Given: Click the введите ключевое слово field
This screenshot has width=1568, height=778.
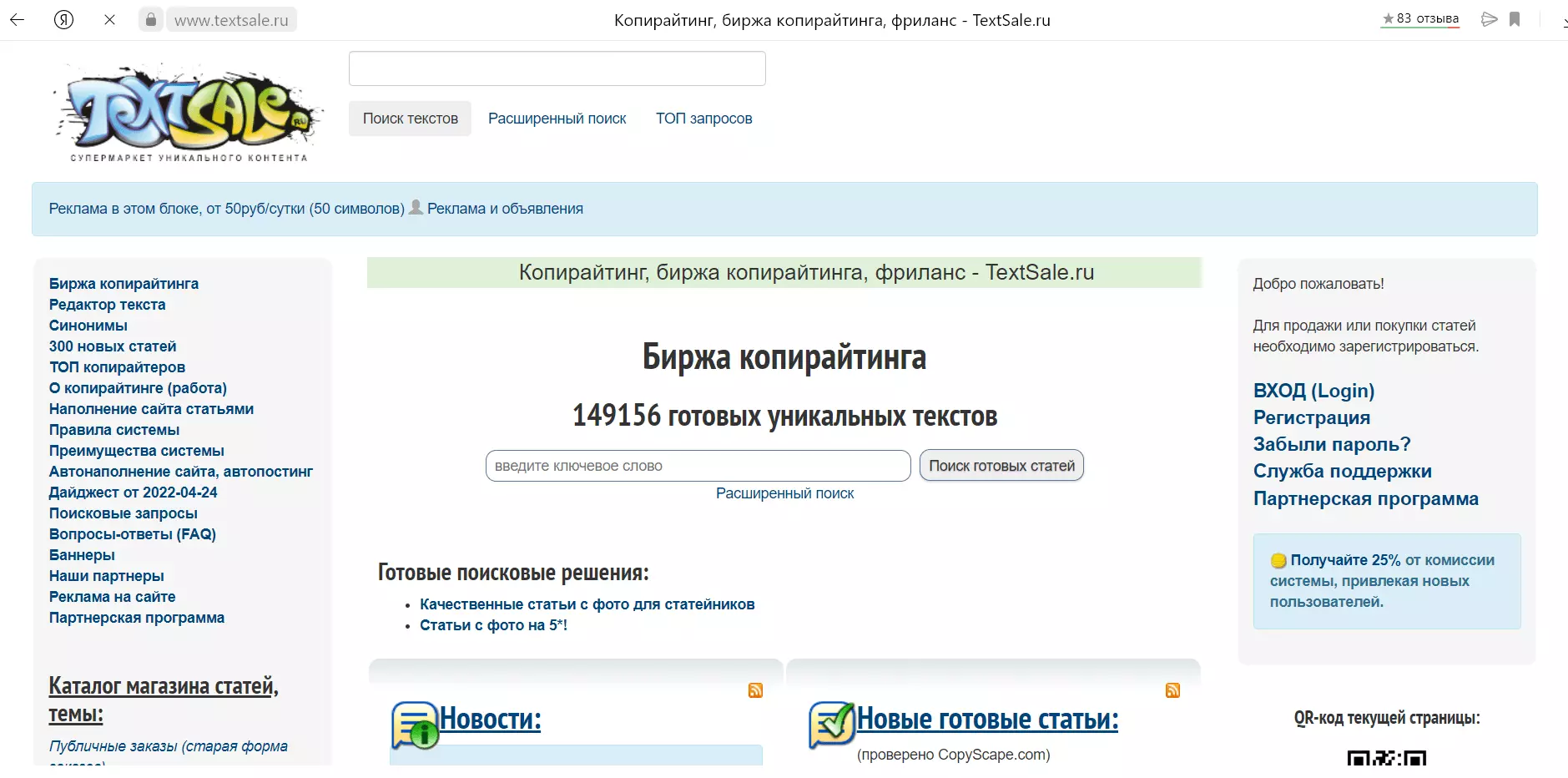Looking at the screenshot, I should pyautogui.click(x=698, y=466).
